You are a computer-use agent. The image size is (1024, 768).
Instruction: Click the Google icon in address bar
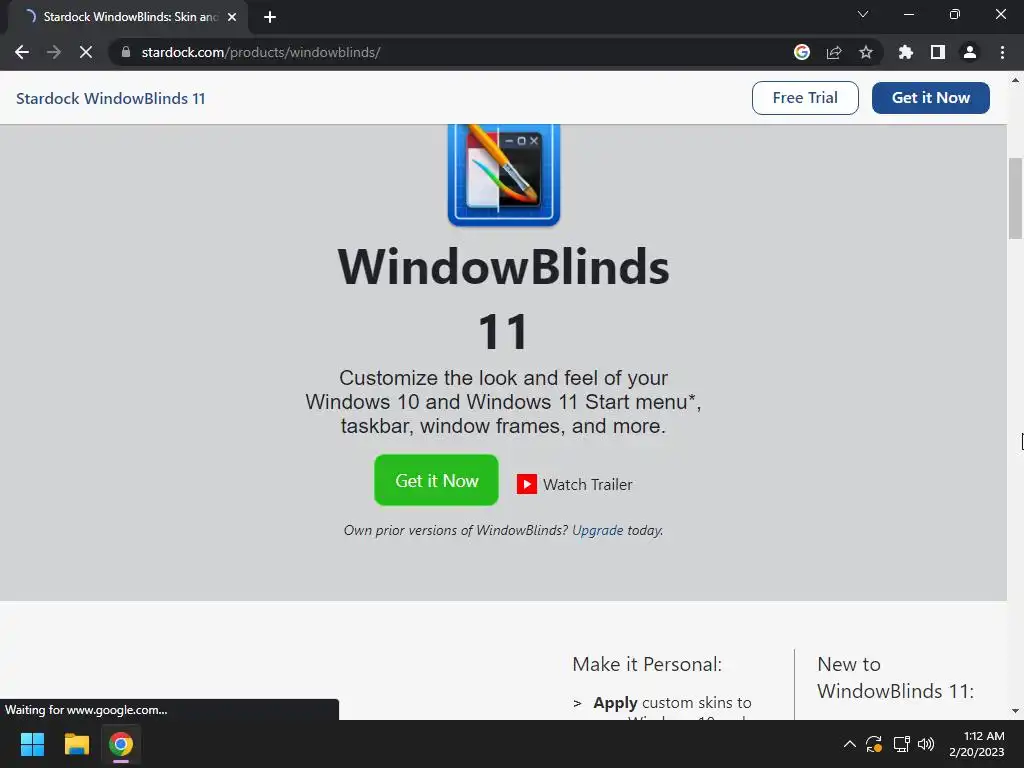click(802, 52)
